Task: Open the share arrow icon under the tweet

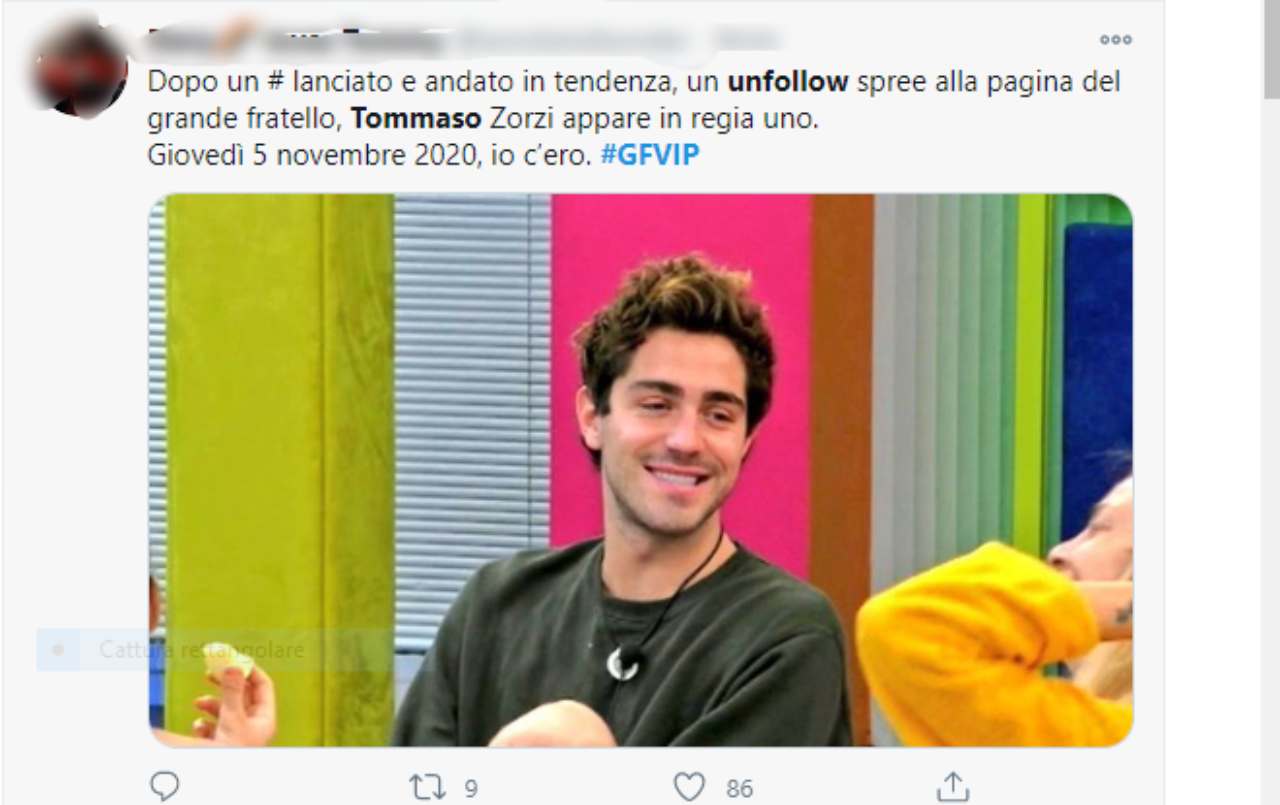Action: 954,786
